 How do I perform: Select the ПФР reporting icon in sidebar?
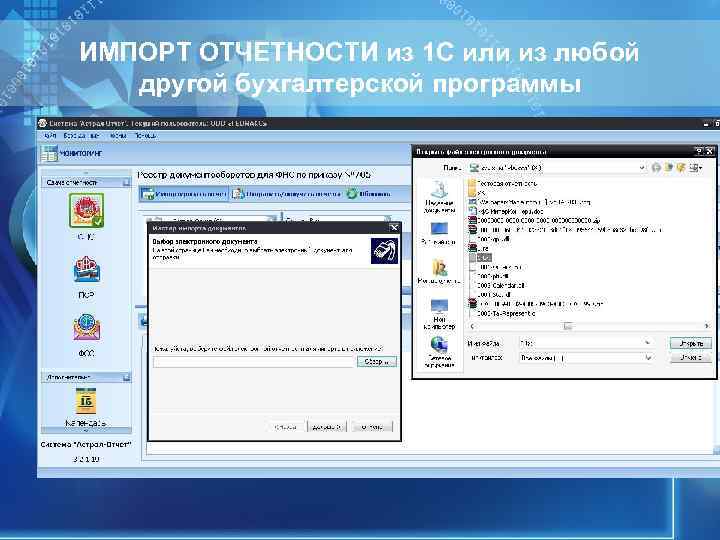[86, 269]
